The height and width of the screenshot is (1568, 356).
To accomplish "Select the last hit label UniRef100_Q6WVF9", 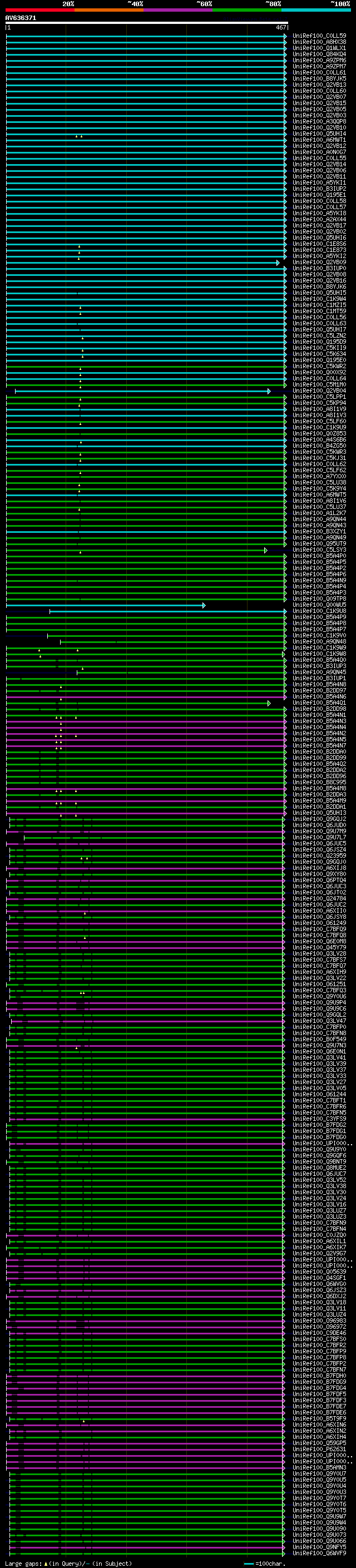I will click(319, 1553).
